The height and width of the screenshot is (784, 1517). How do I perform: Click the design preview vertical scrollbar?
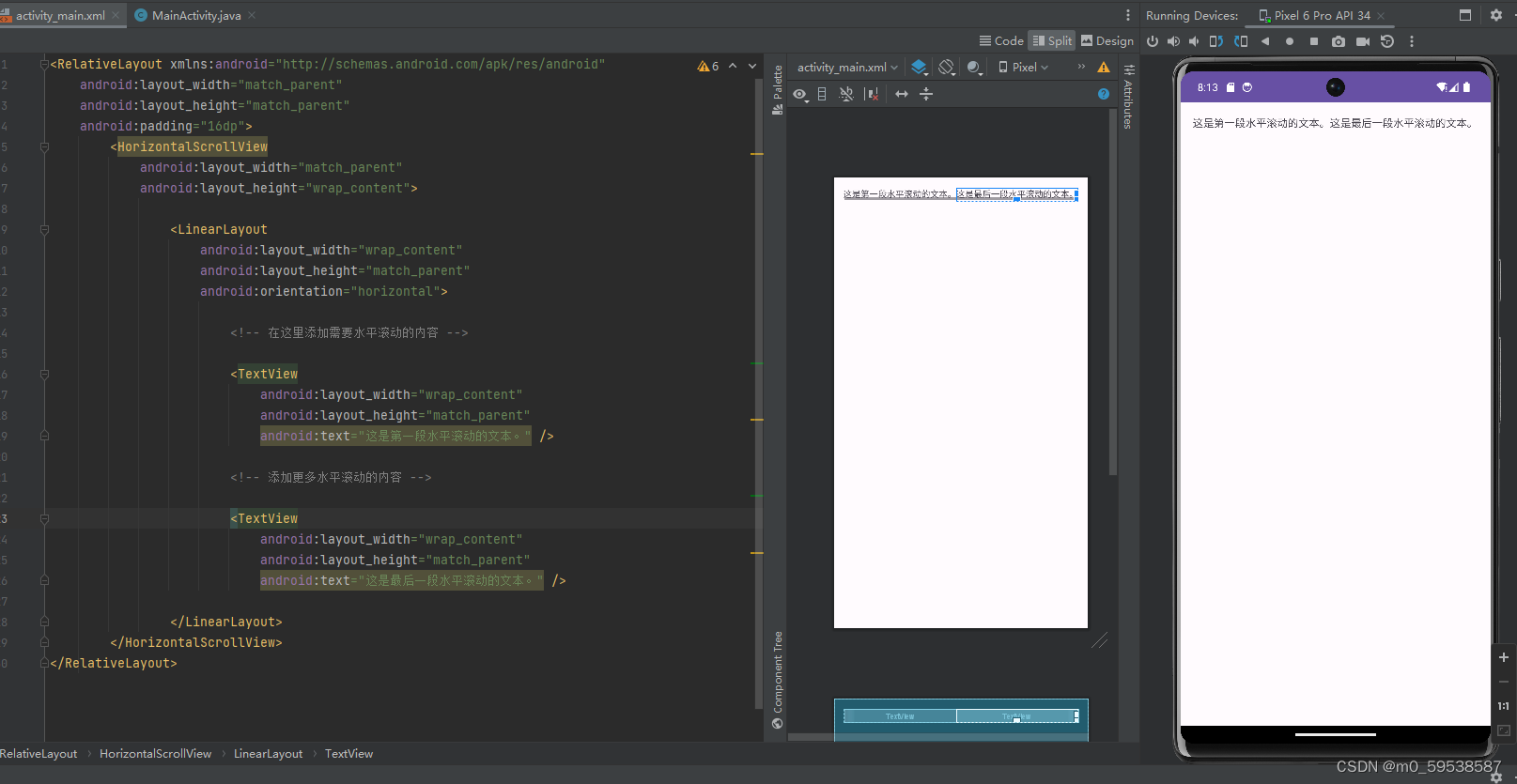(x=1113, y=293)
